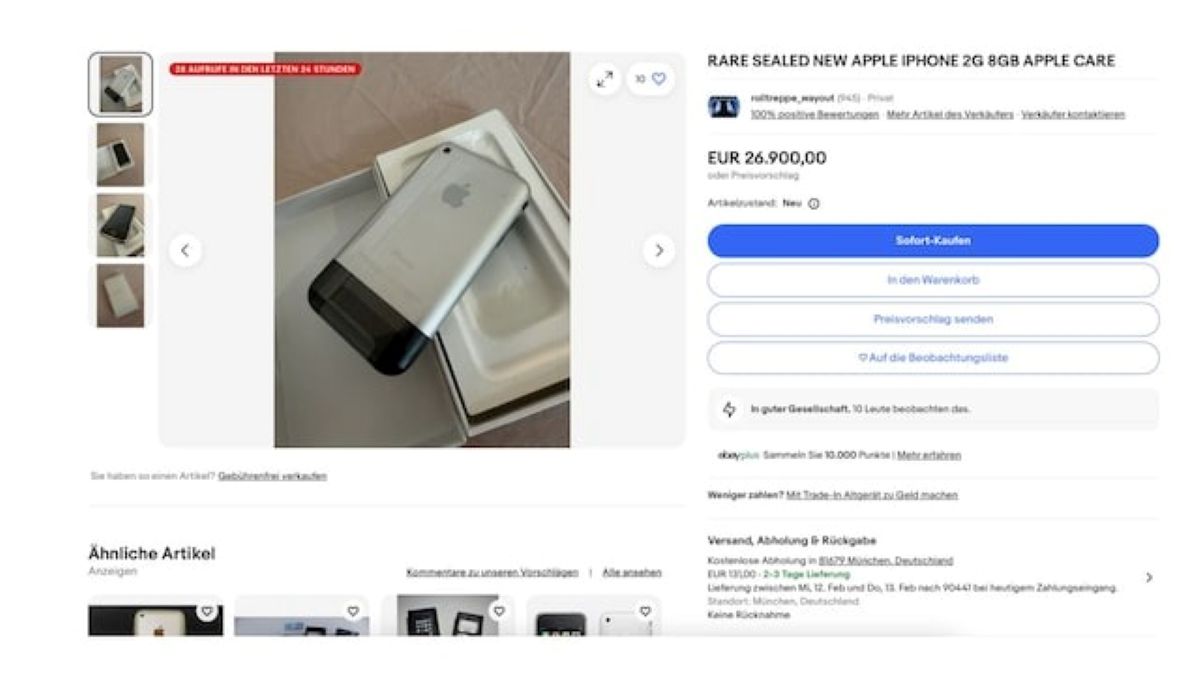Favorite the second similar item
Screen dimensions: 1200x675
pyautogui.click(x=353, y=611)
